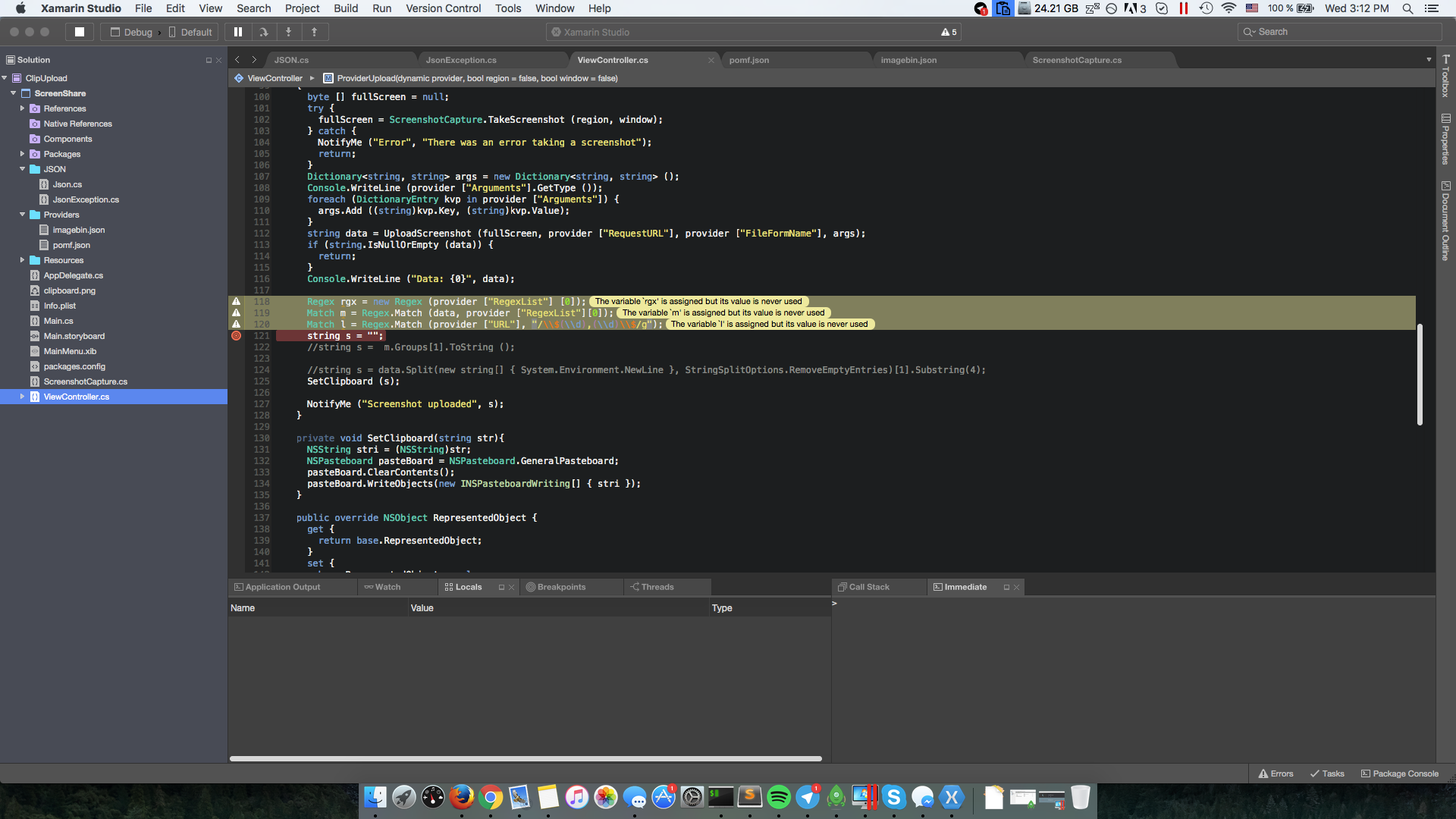Image resolution: width=1456 pixels, height=819 pixels.
Task: Open tab list dropdown arrow
Action: tap(1429, 60)
